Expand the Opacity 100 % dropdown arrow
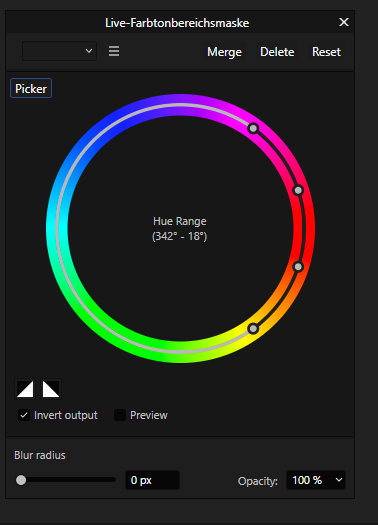This screenshot has height=525, width=378. click(339, 480)
